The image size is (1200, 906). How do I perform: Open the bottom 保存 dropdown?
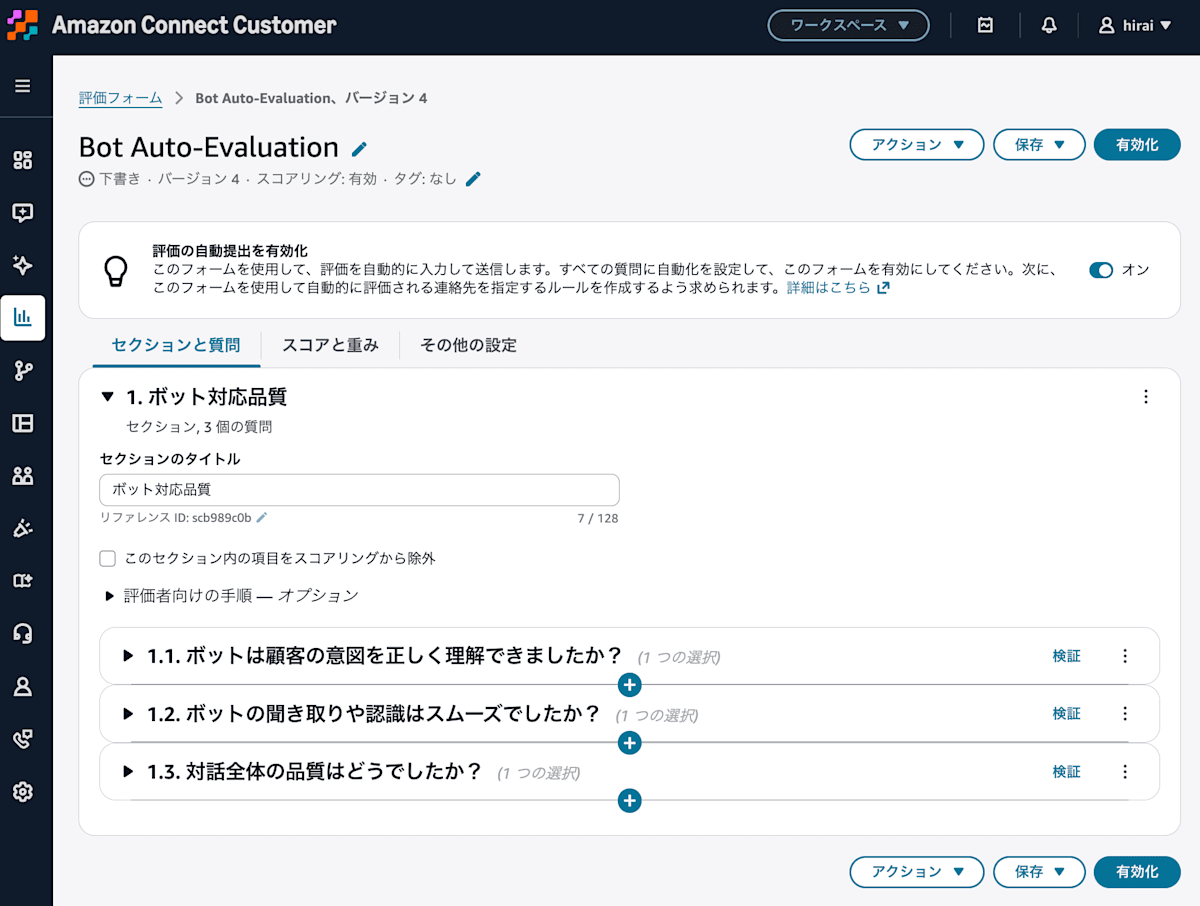[1039, 872]
